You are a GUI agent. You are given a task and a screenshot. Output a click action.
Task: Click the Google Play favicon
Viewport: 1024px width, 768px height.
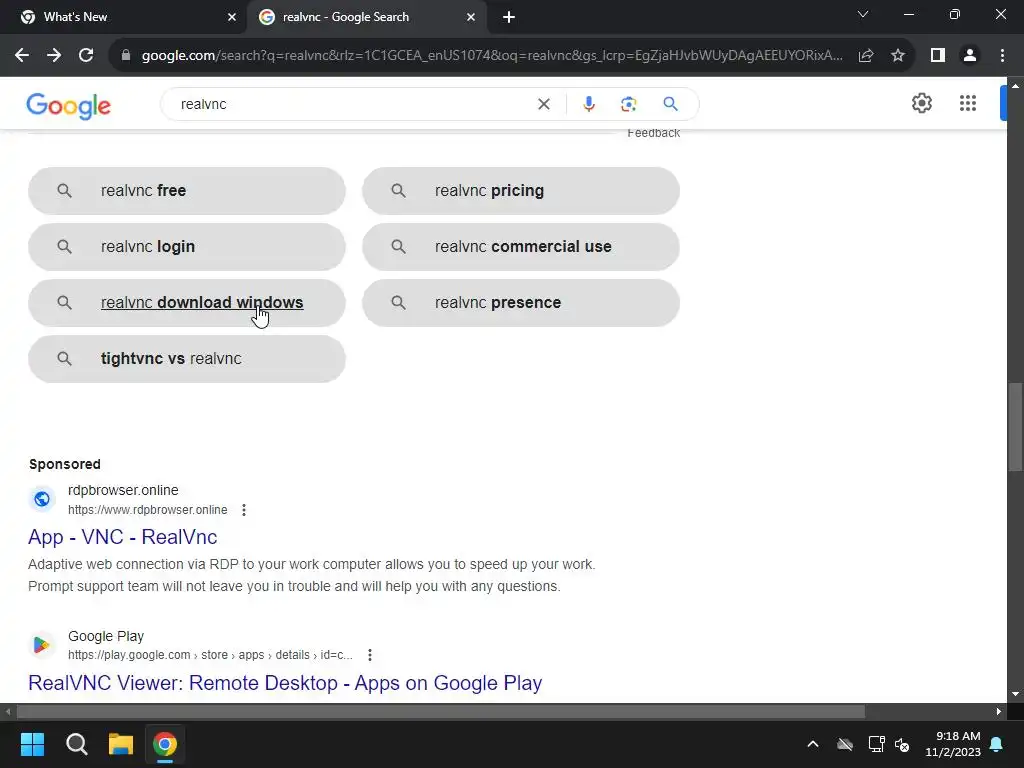42,645
